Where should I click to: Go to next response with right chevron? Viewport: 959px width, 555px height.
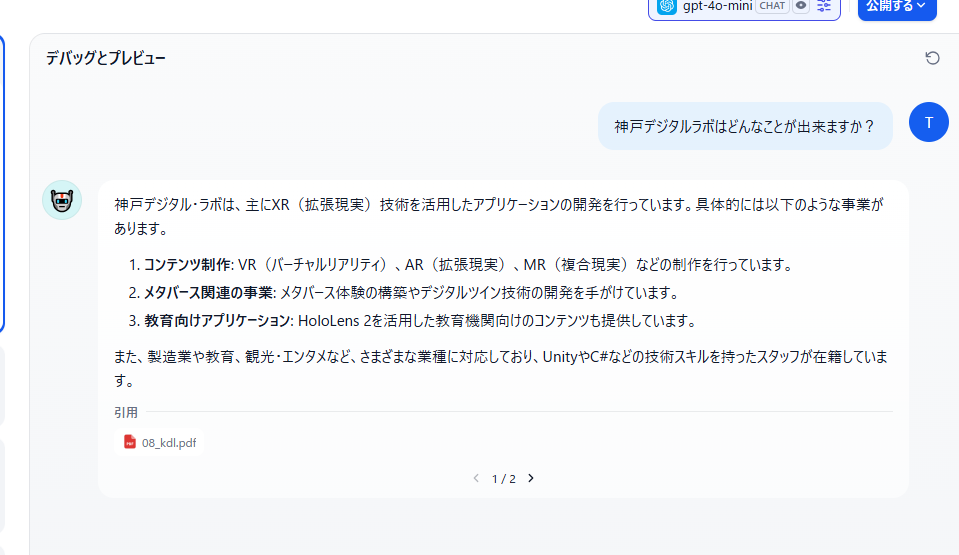pos(531,478)
